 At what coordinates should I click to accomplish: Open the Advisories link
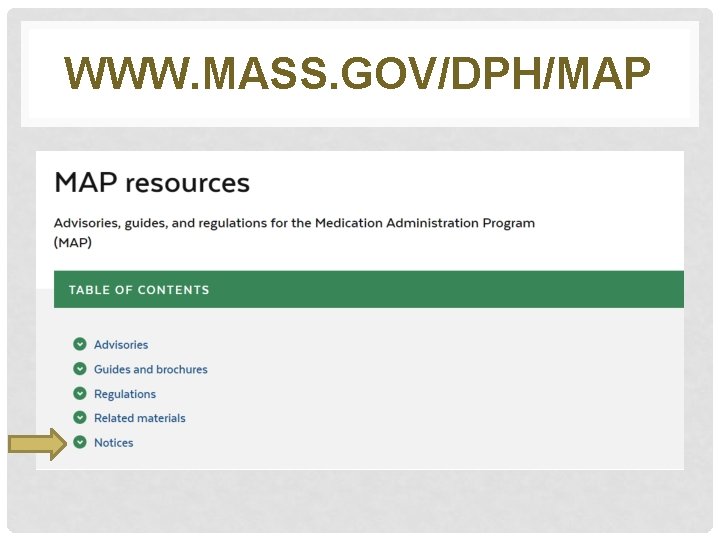point(121,345)
